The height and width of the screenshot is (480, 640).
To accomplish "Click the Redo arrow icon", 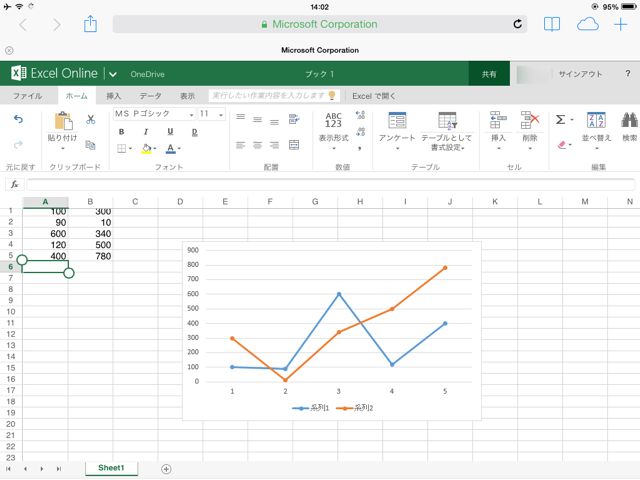I will point(18,144).
